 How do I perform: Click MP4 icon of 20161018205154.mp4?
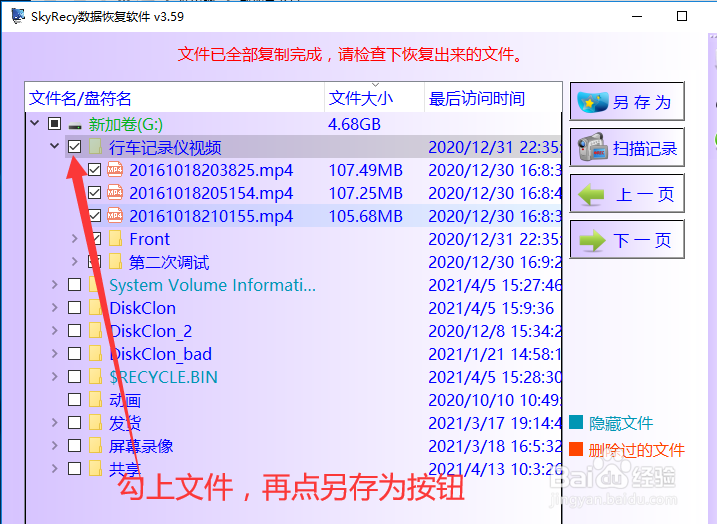(x=115, y=192)
